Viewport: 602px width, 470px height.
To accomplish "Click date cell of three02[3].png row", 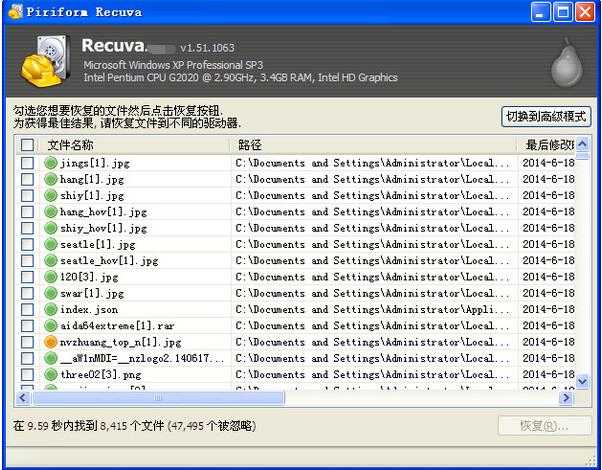I will coord(548,374).
